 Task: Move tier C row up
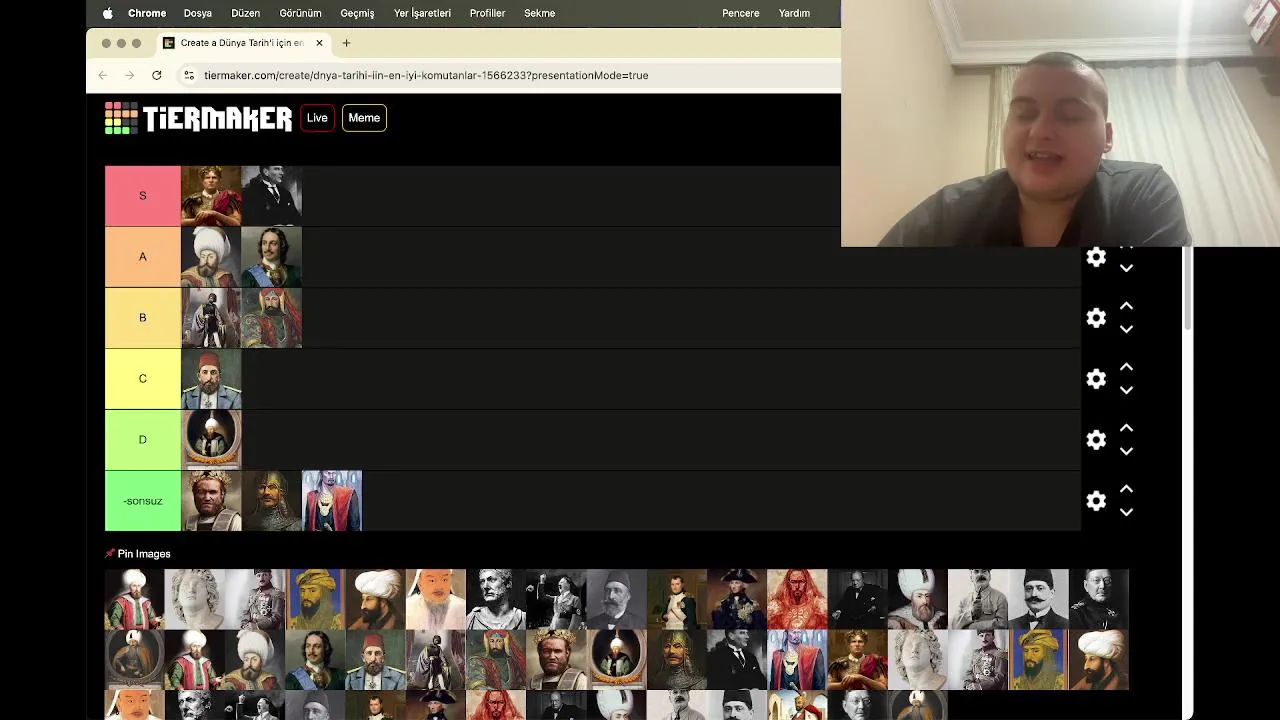[1126, 367]
